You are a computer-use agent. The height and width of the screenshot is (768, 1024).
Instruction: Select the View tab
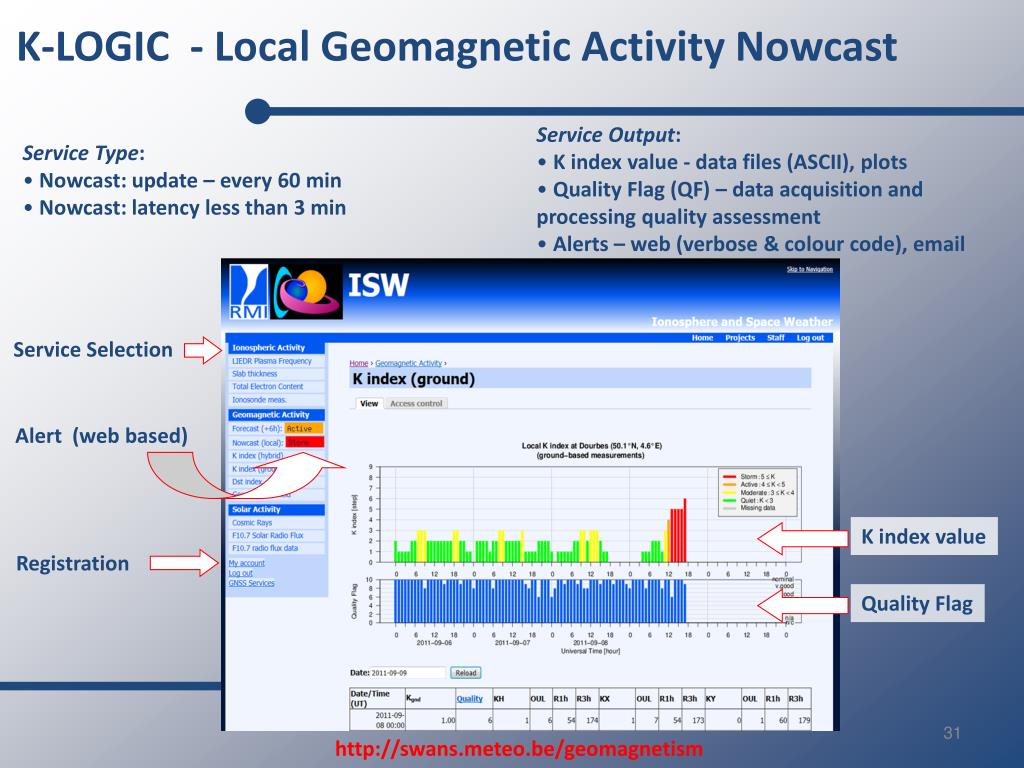pos(369,403)
